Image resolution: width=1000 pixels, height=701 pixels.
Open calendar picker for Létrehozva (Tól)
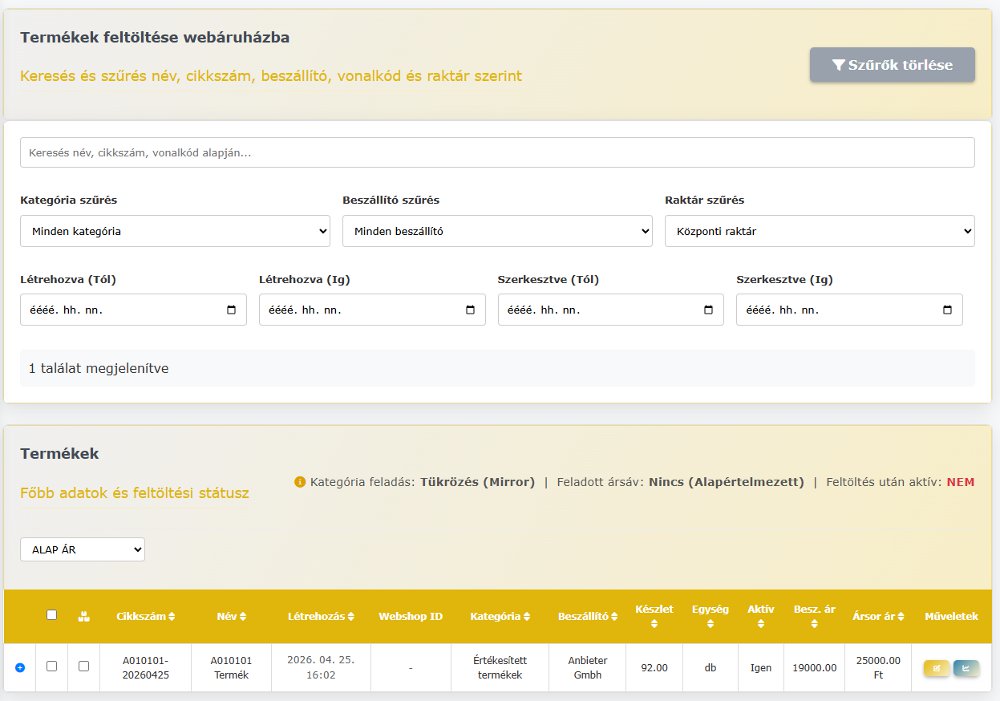(231, 310)
